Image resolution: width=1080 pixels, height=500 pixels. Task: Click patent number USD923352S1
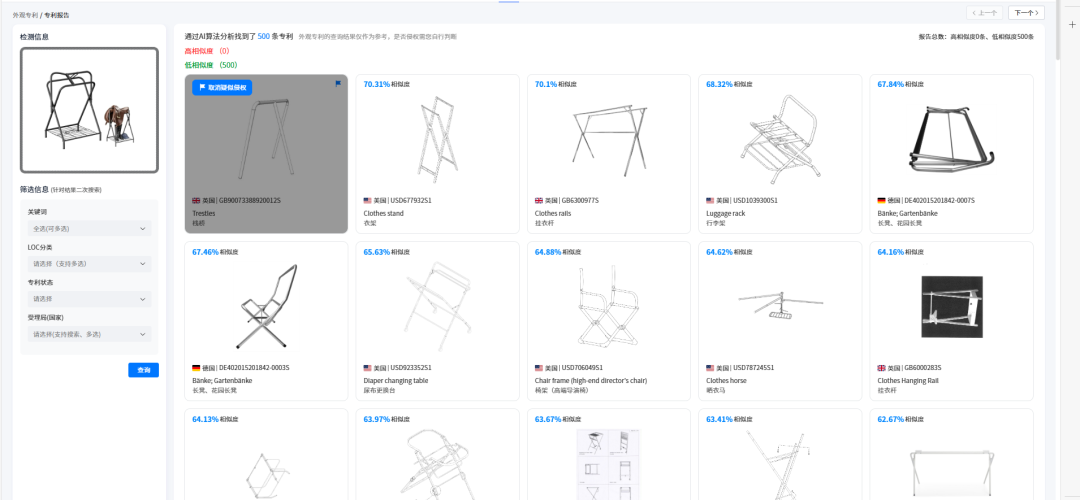(411, 368)
